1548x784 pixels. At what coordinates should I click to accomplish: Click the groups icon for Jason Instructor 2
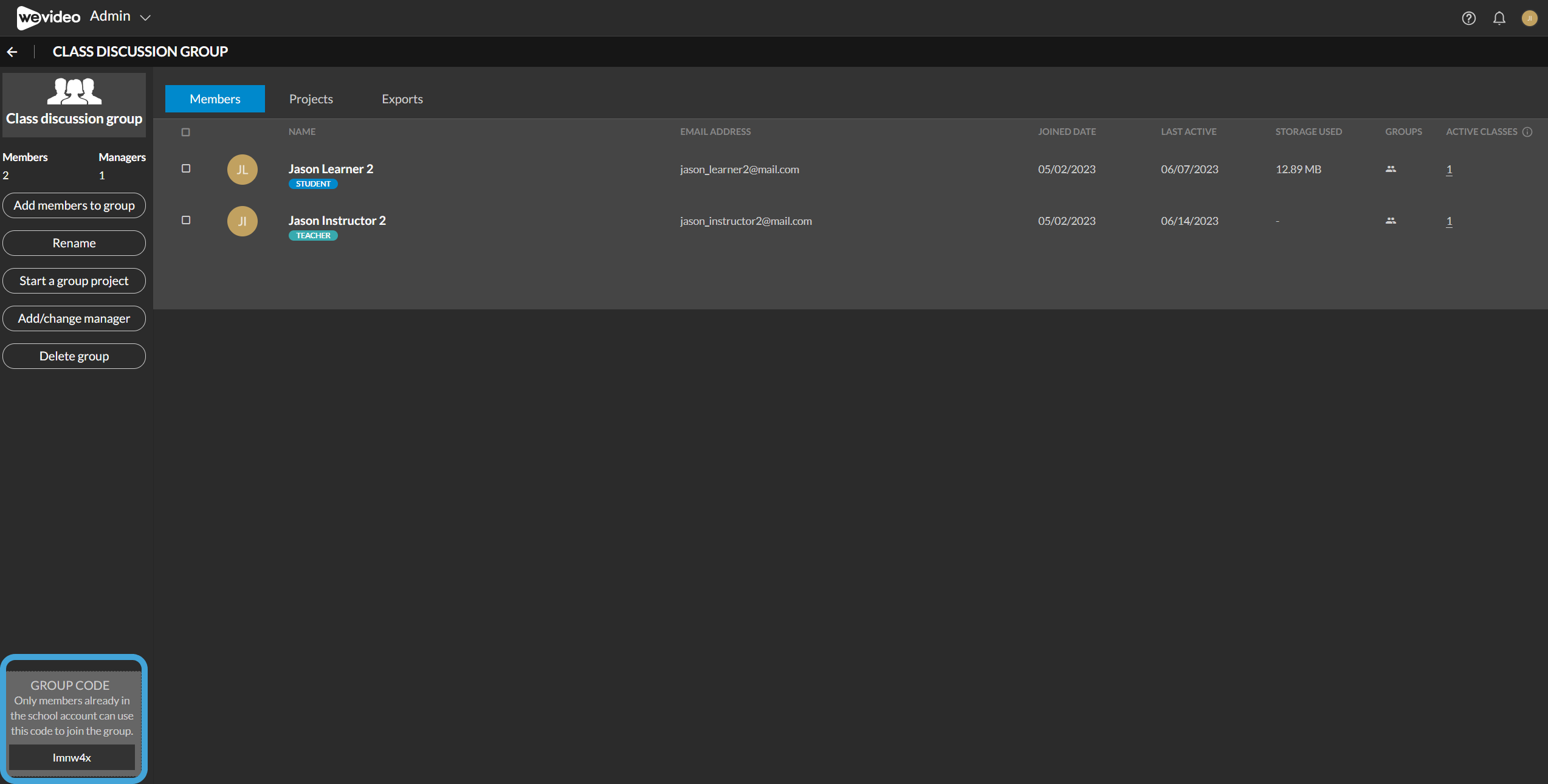(x=1391, y=221)
